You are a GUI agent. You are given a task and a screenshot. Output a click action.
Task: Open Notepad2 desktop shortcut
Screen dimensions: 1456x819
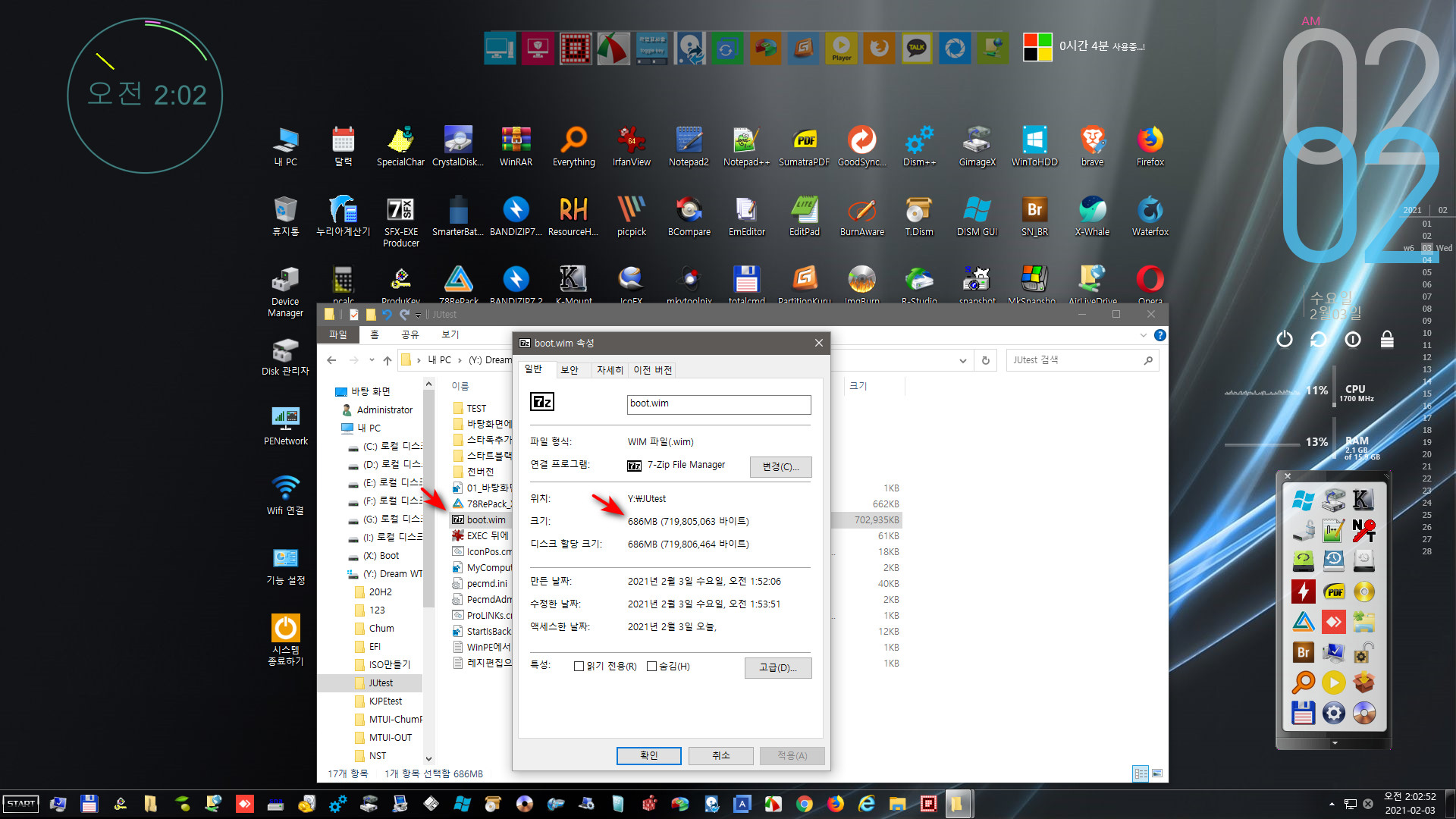click(689, 146)
